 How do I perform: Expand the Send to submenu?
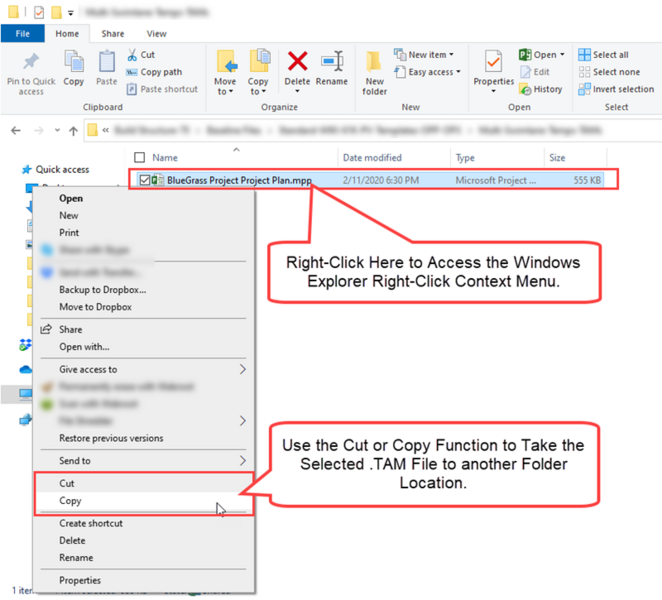[x=243, y=461]
